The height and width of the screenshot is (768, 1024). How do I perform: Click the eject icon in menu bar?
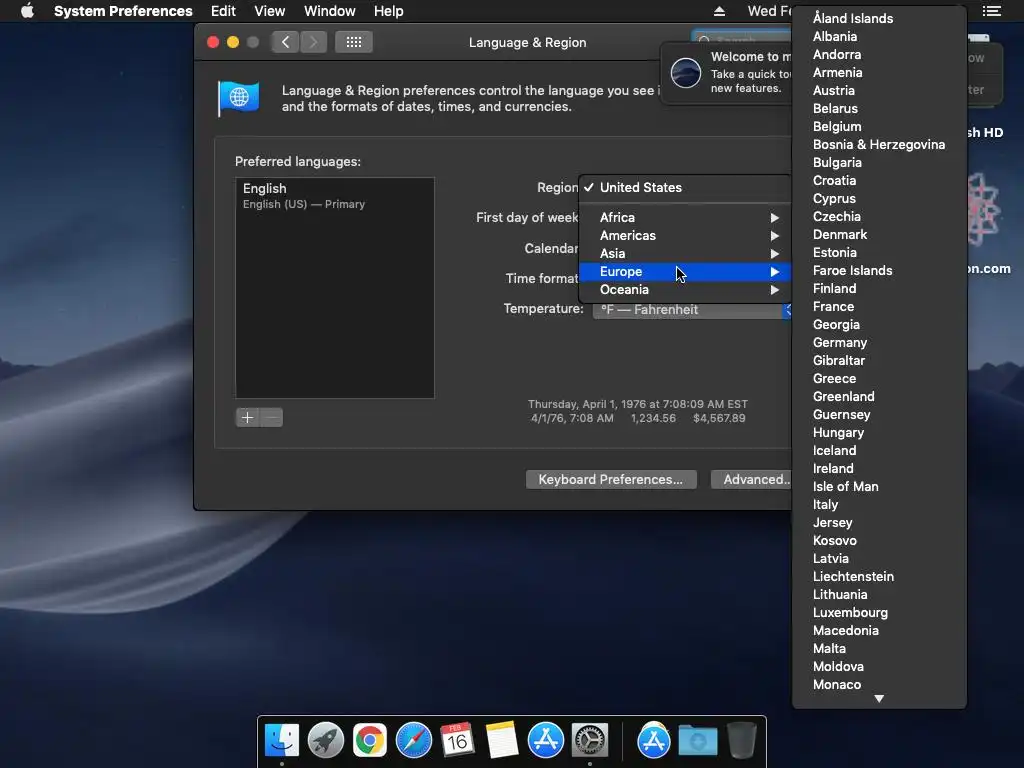(719, 11)
